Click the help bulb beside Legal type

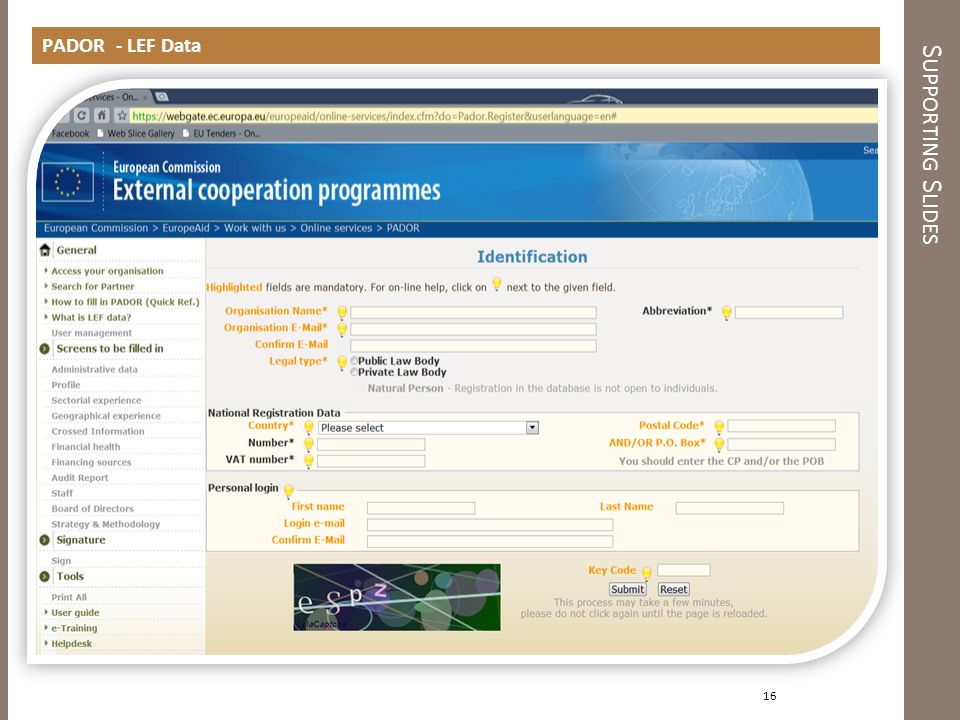pyautogui.click(x=342, y=363)
